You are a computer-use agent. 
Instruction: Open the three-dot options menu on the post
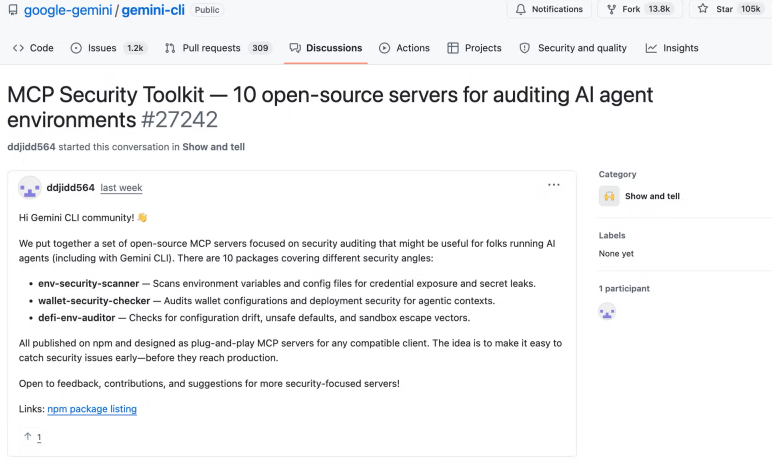coord(554,185)
